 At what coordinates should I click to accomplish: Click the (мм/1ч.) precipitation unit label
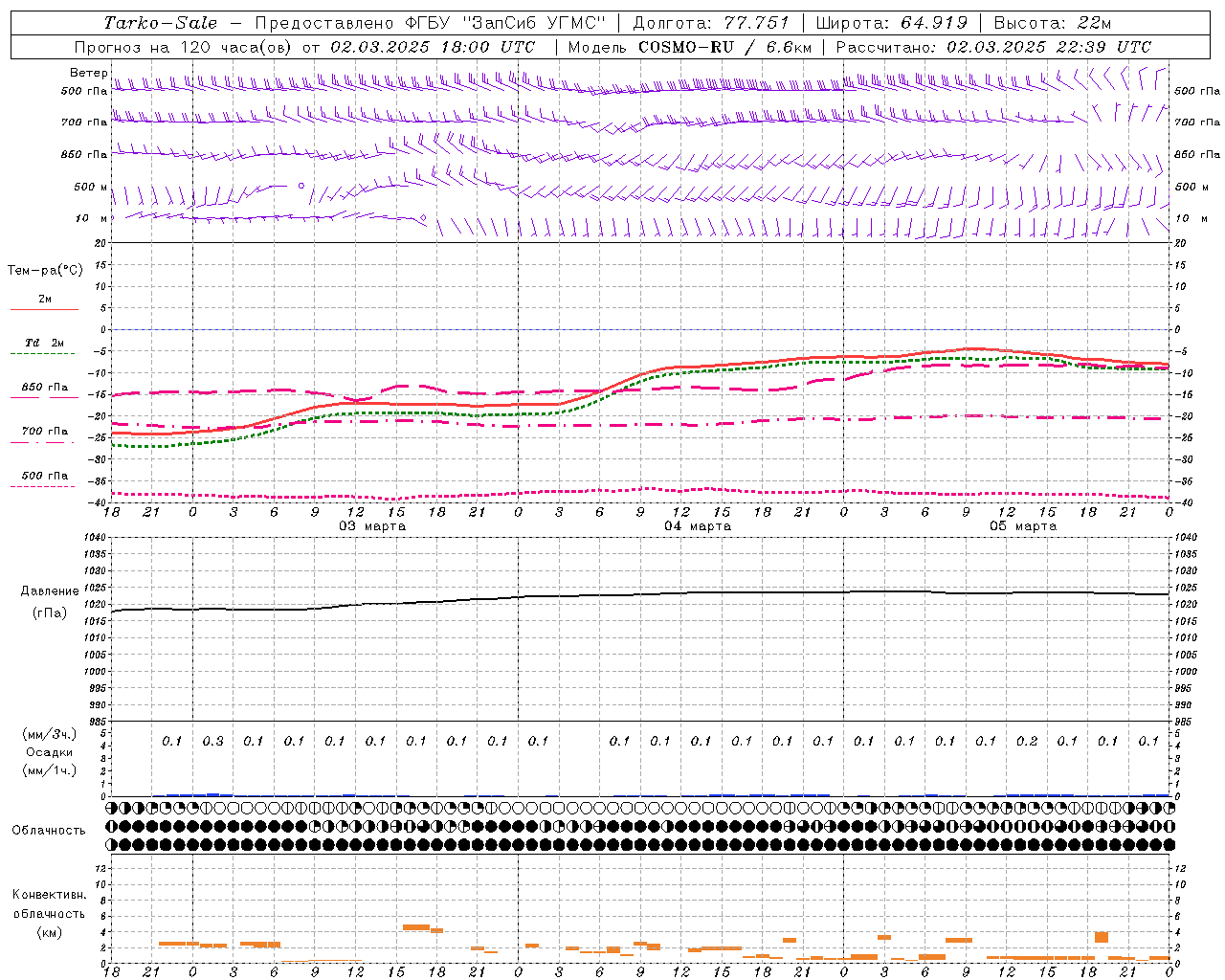[50, 770]
